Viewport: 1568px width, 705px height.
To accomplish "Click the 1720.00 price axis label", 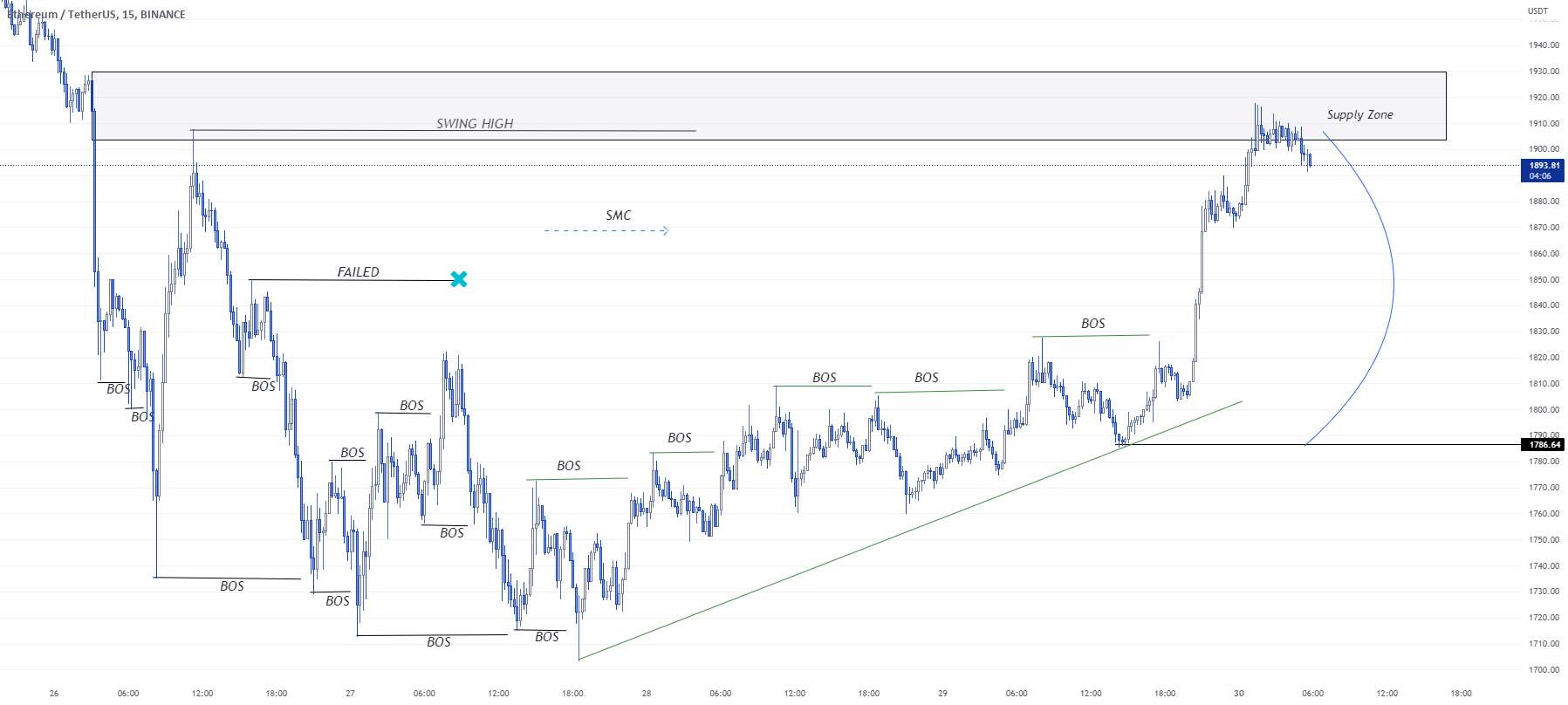I will point(1544,618).
